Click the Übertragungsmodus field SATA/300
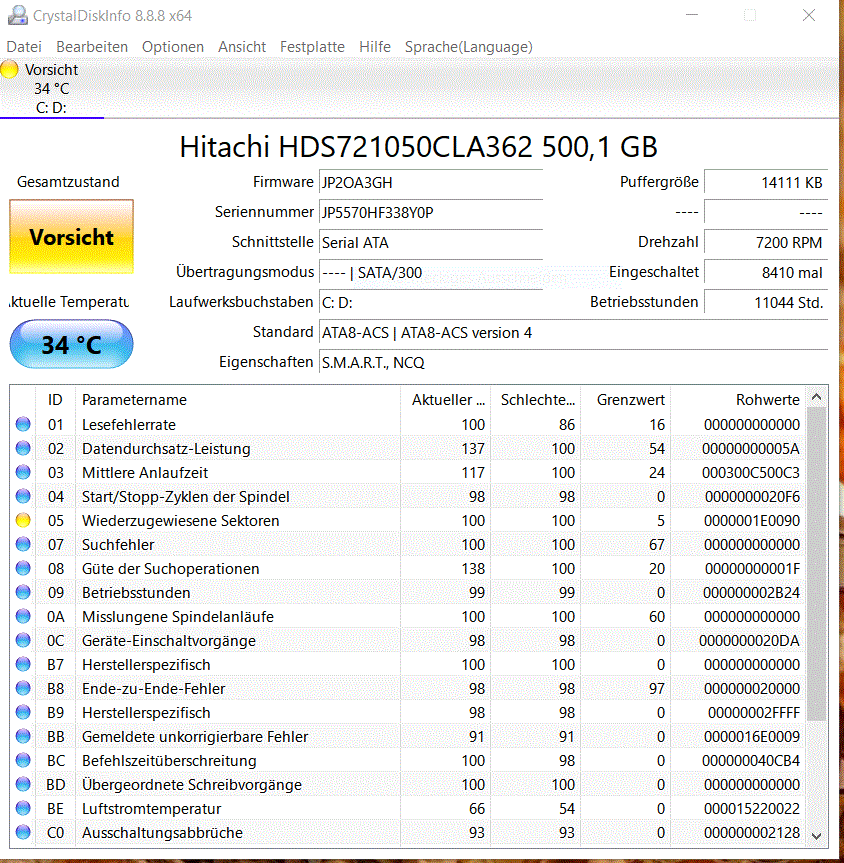 point(431,272)
